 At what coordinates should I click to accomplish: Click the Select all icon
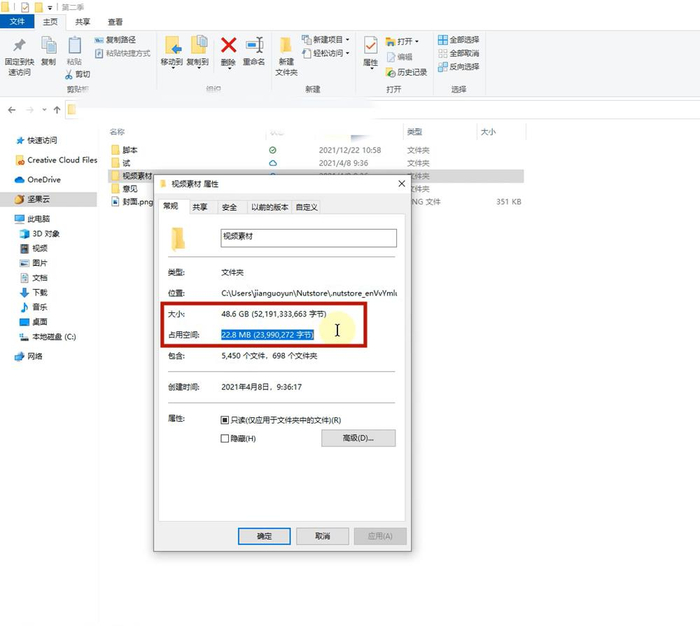(x=443, y=40)
